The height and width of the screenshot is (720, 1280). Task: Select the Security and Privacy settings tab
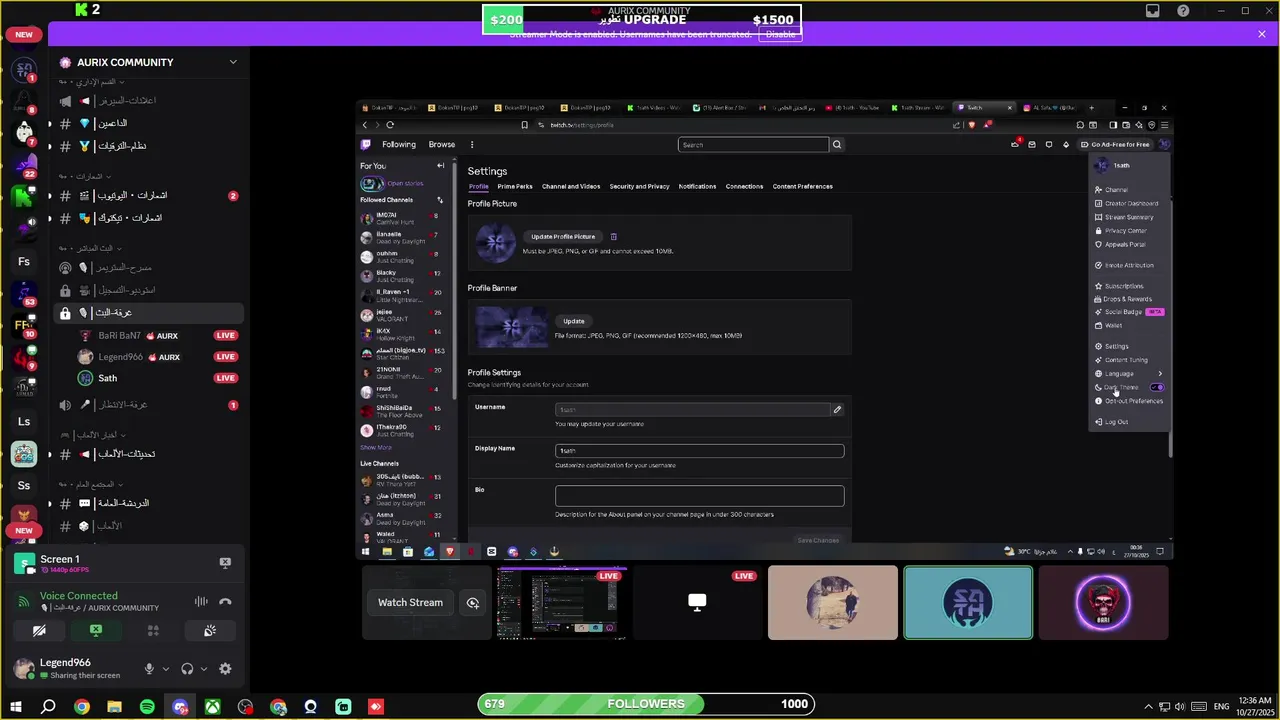(639, 186)
